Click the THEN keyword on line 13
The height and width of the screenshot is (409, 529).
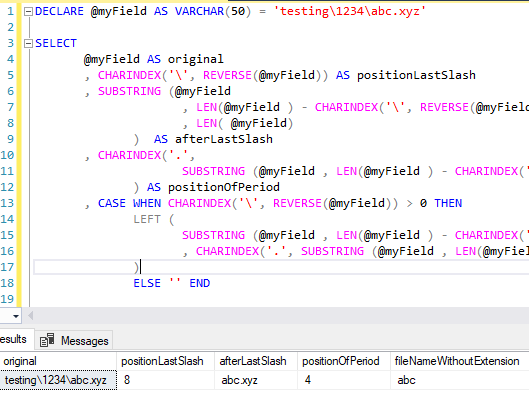coord(448,203)
